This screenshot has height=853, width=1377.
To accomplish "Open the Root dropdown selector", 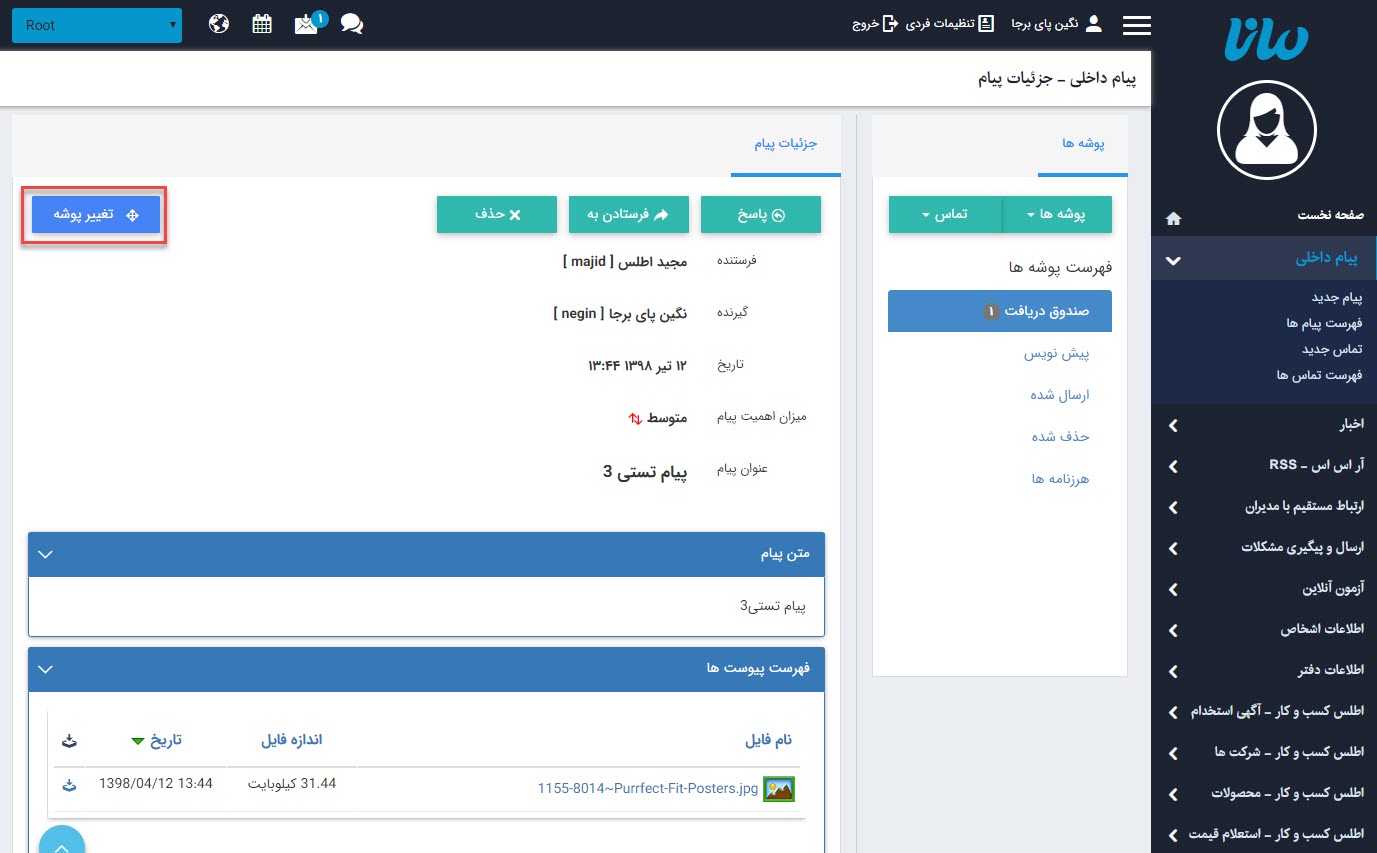I will tap(96, 24).
